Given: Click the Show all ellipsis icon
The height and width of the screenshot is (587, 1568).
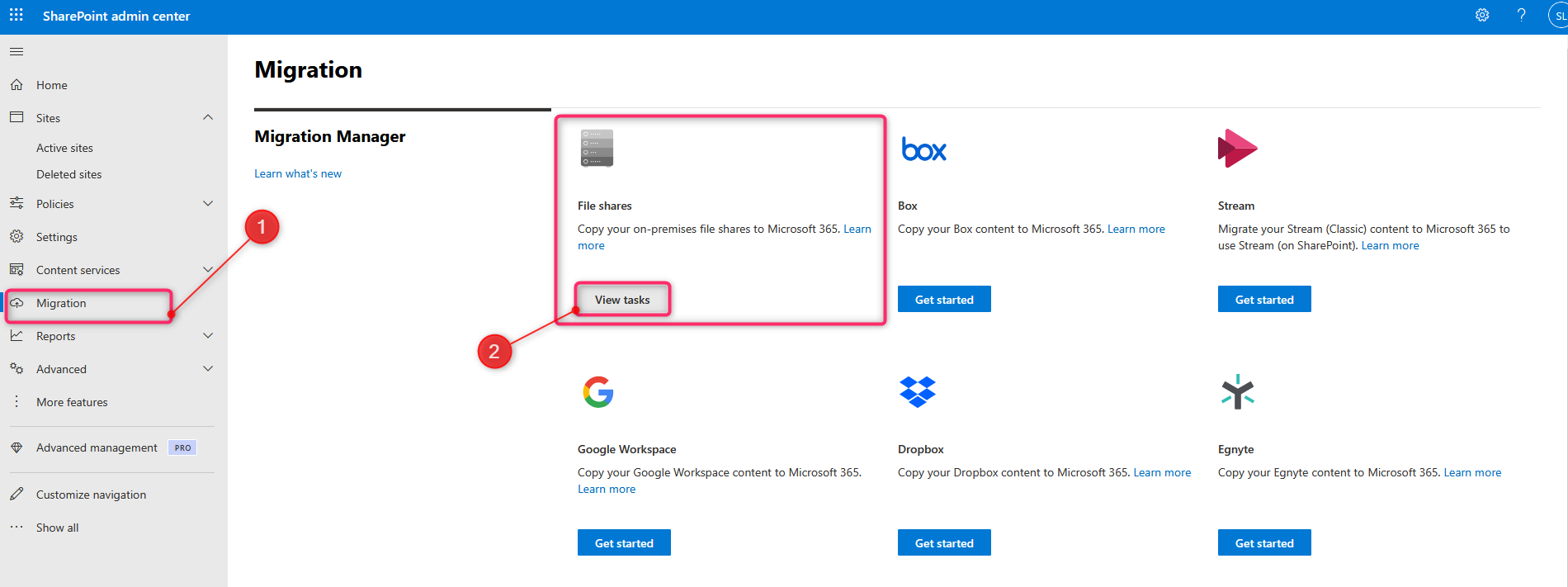Looking at the screenshot, I should (x=17, y=527).
